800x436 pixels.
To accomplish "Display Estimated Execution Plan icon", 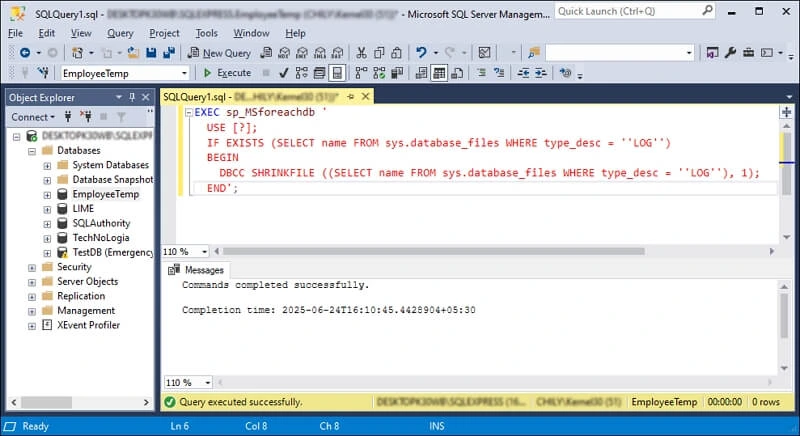I will point(302,73).
